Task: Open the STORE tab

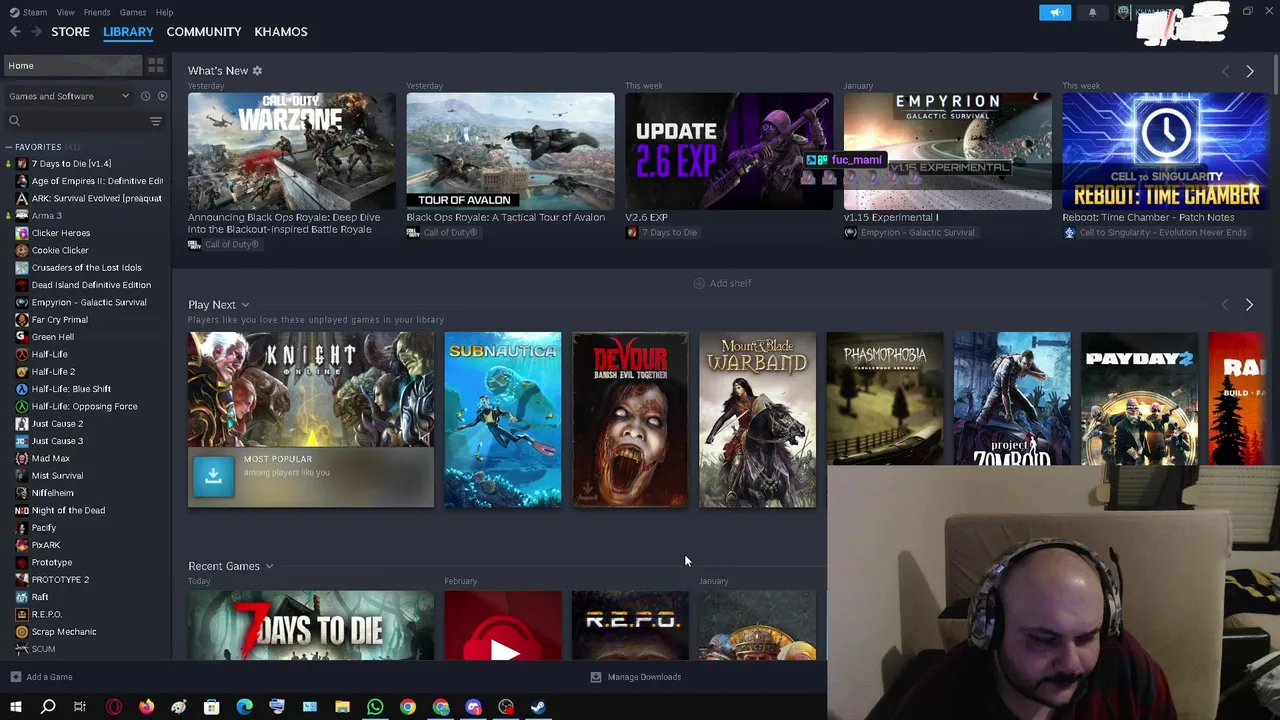Action: click(70, 32)
